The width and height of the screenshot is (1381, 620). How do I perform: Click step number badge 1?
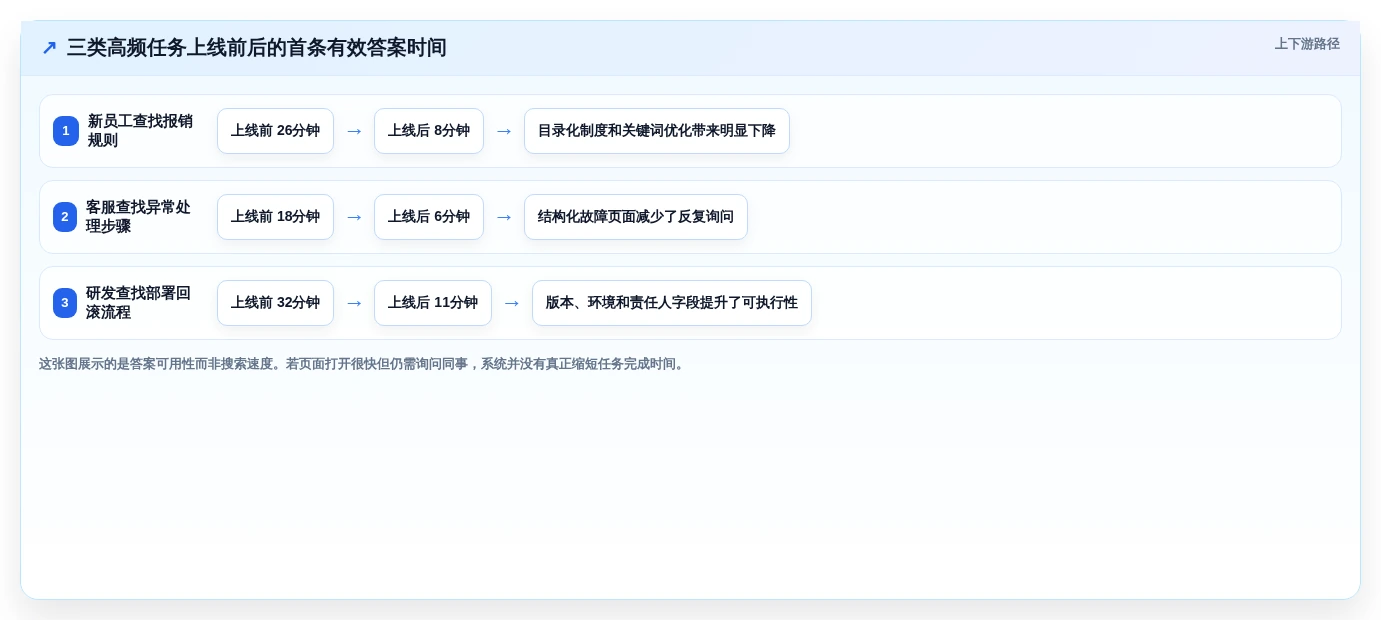(66, 131)
